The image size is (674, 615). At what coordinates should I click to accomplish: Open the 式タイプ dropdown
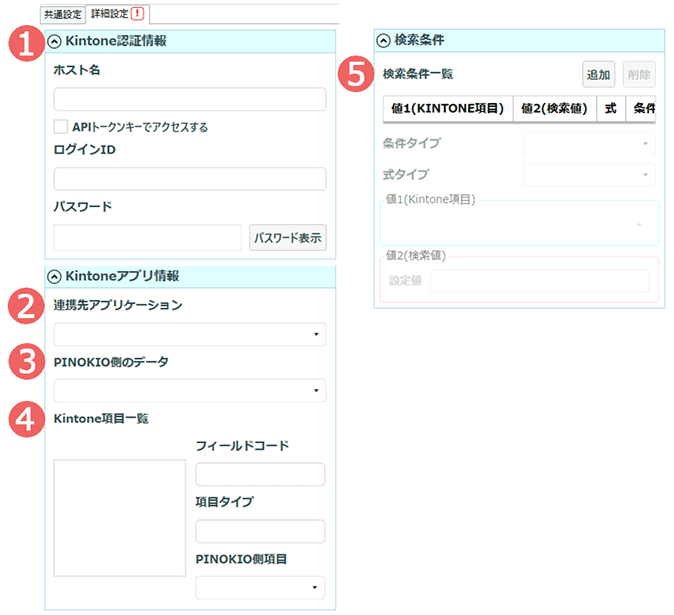tap(589, 175)
